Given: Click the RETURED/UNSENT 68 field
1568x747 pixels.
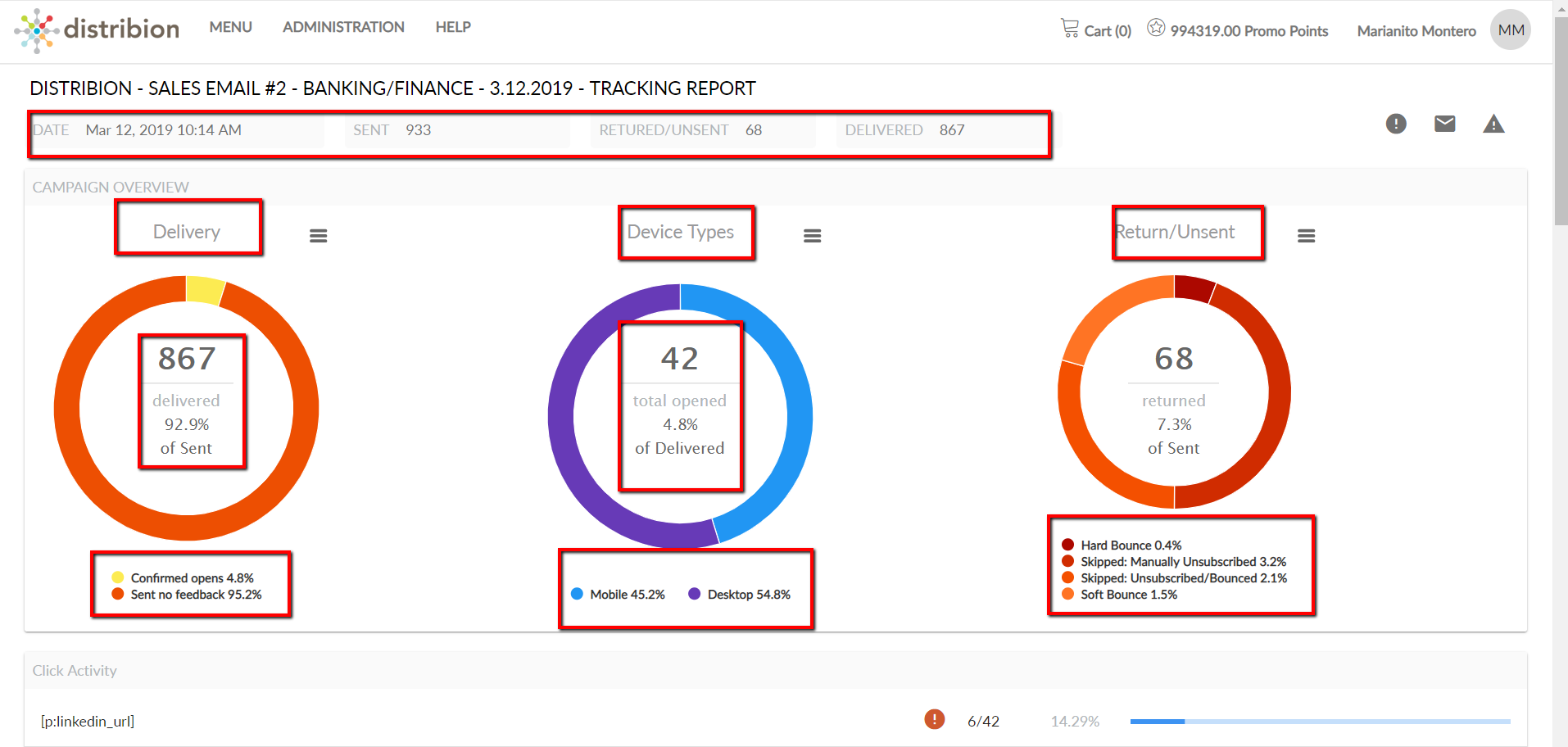Looking at the screenshot, I should [x=702, y=130].
